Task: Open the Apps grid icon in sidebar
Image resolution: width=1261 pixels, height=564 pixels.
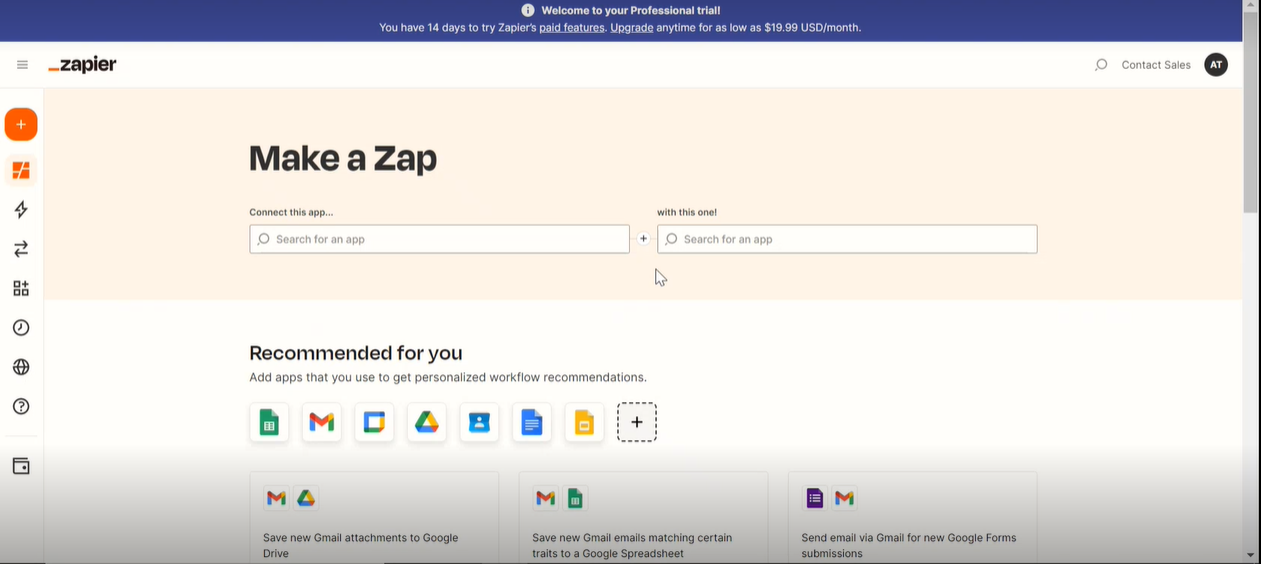Action: (x=21, y=288)
